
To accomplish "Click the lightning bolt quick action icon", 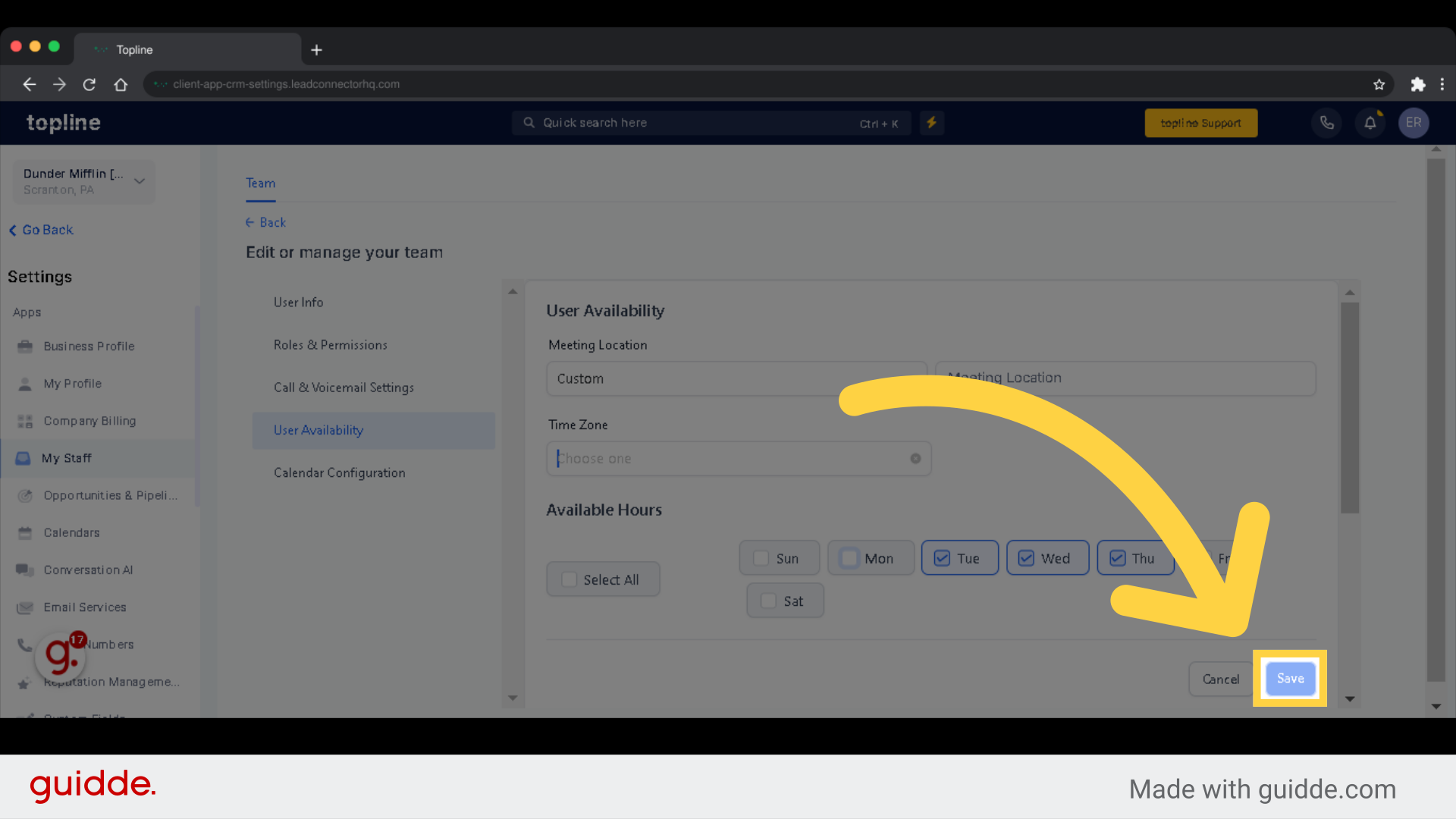I will pos(931,122).
